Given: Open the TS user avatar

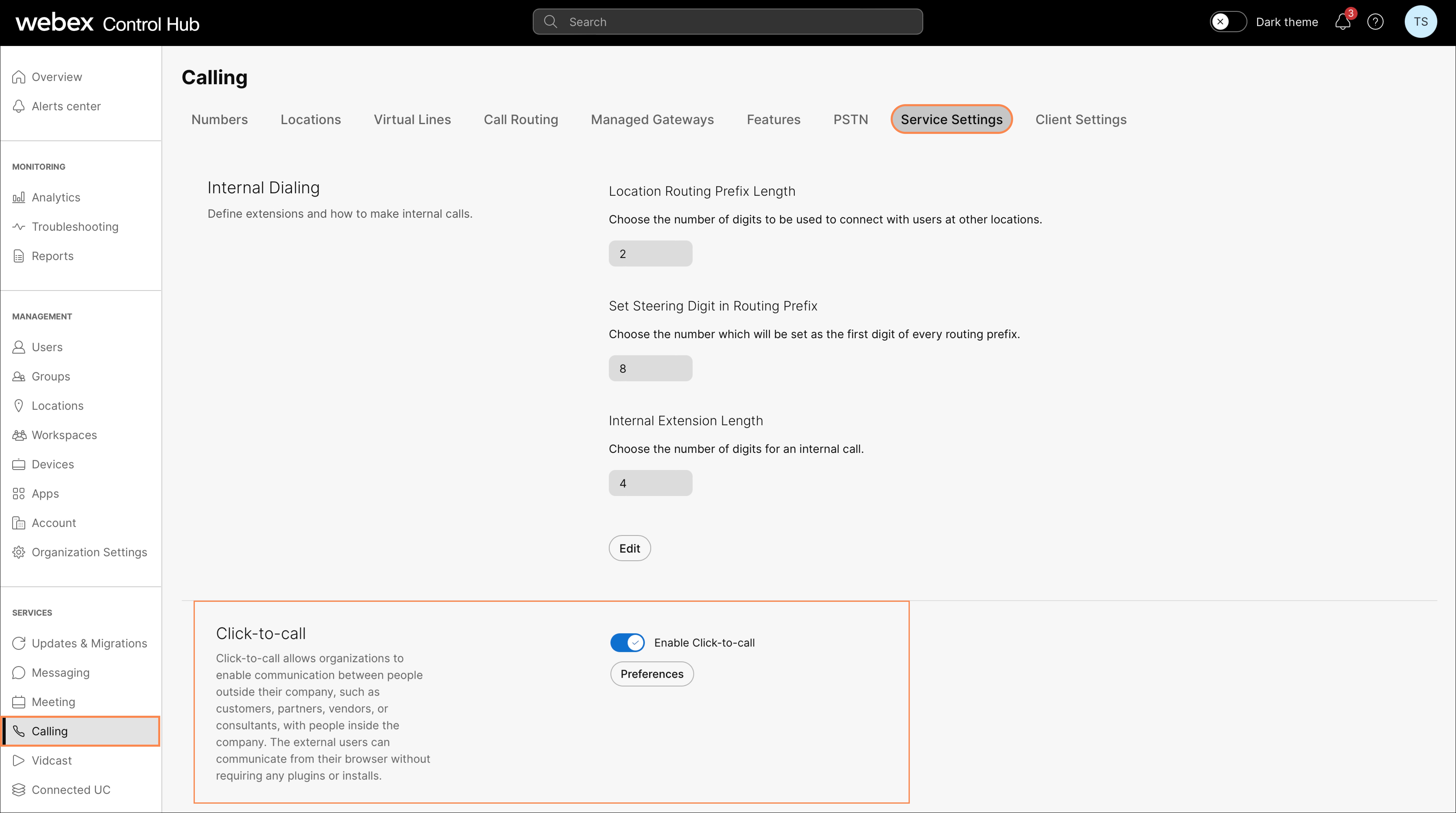Looking at the screenshot, I should tap(1421, 22).
